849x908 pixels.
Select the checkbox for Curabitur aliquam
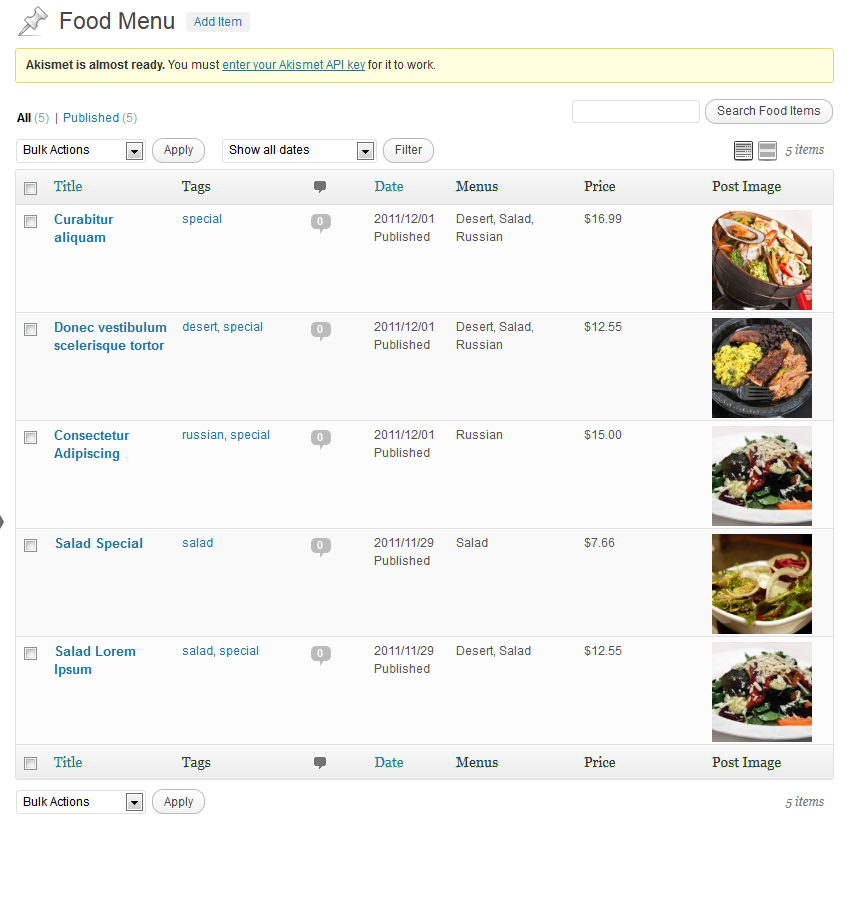tap(30, 221)
